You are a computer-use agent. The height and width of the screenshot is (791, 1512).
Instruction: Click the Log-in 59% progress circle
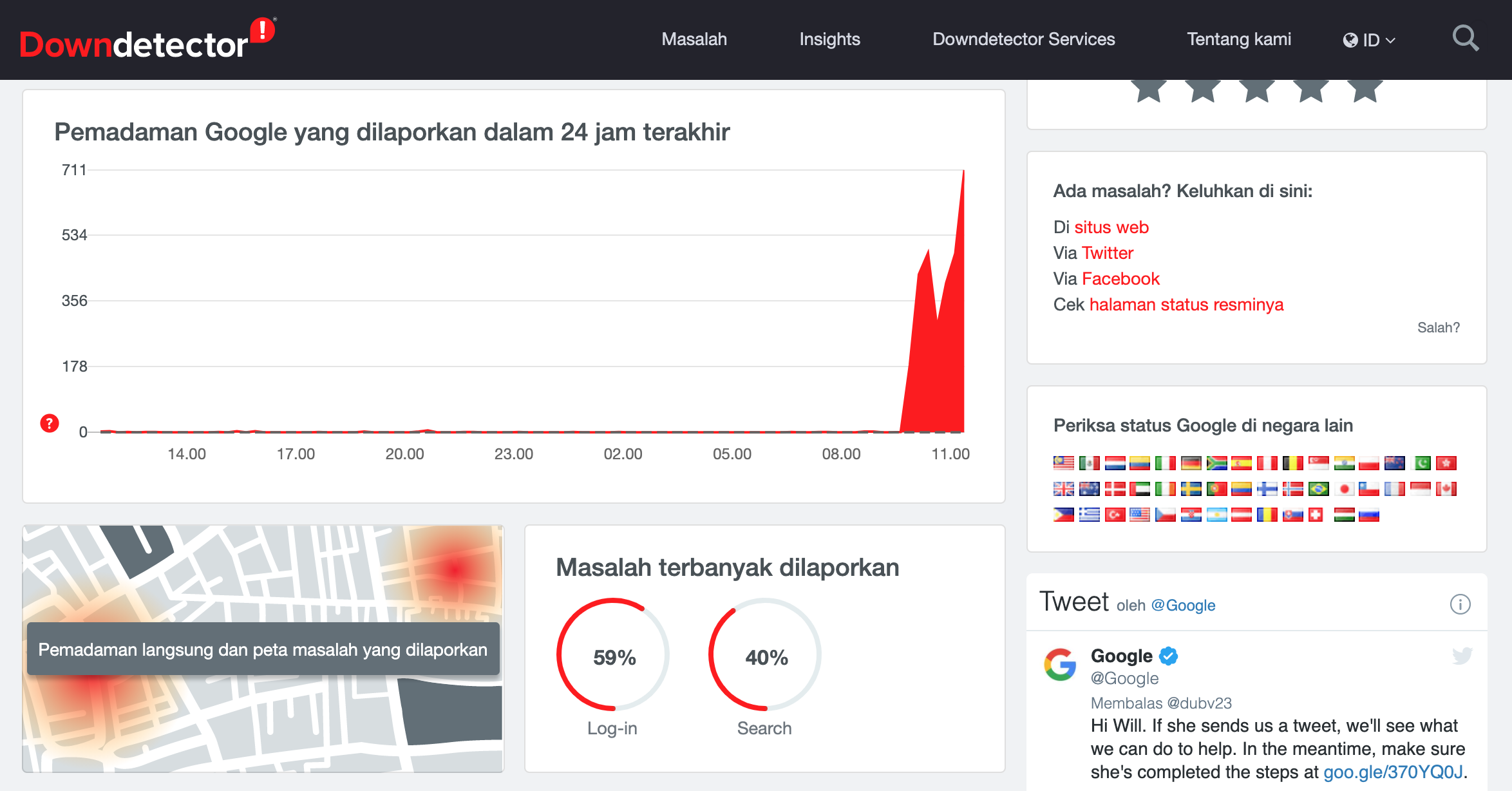[x=614, y=656]
